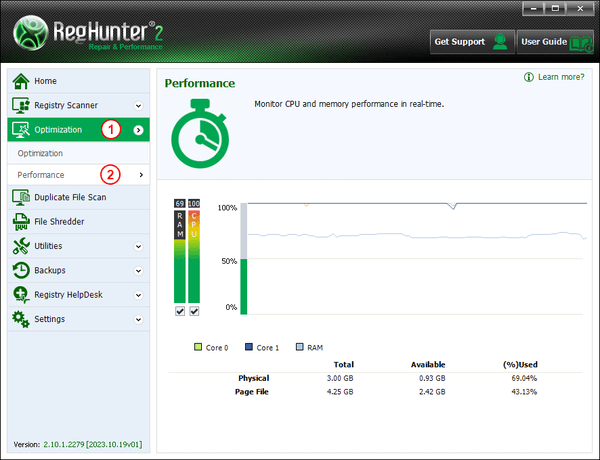
Task: Click the File Shredder icon
Action: (x=20, y=222)
